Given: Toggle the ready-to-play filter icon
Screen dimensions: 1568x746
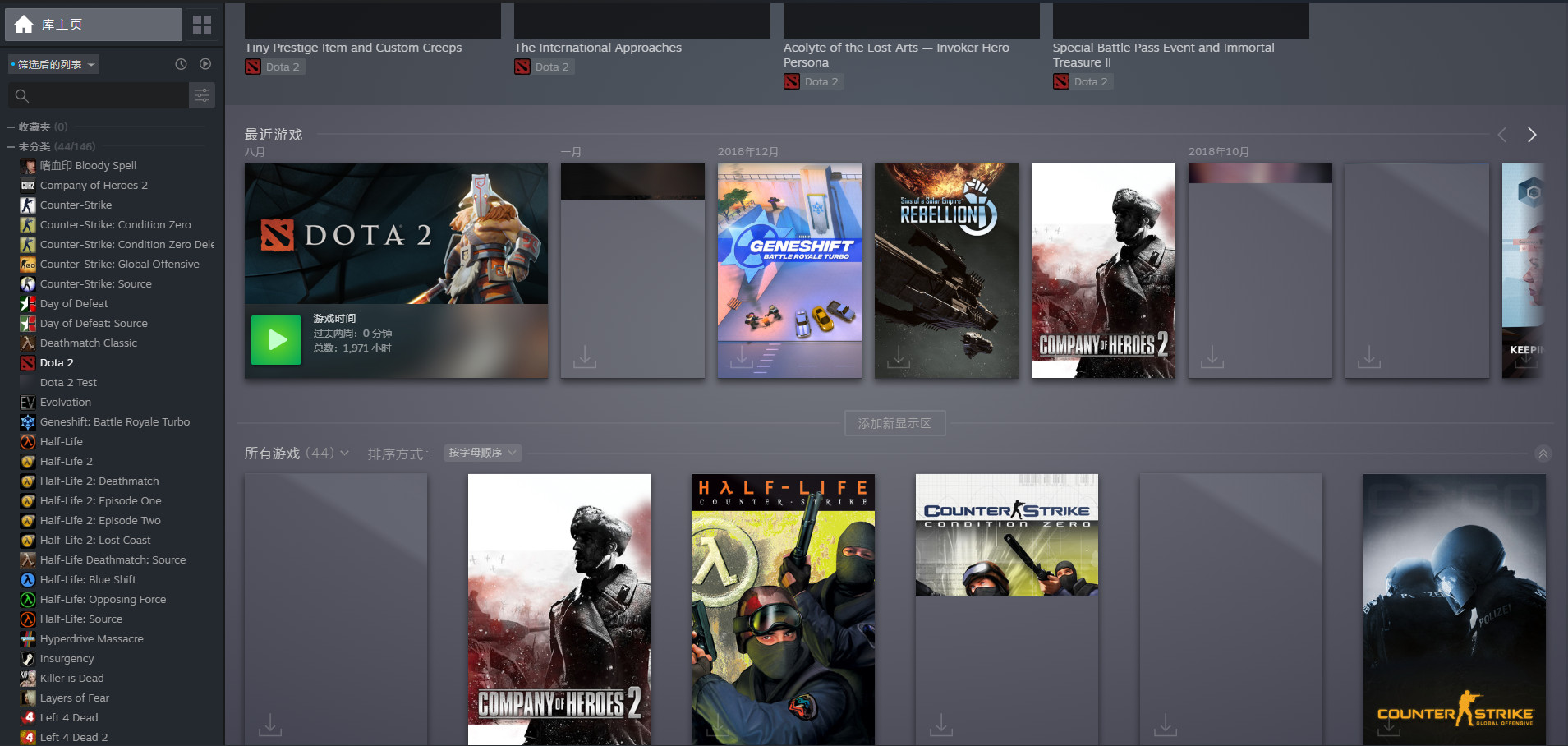Looking at the screenshot, I should click(205, 64).
